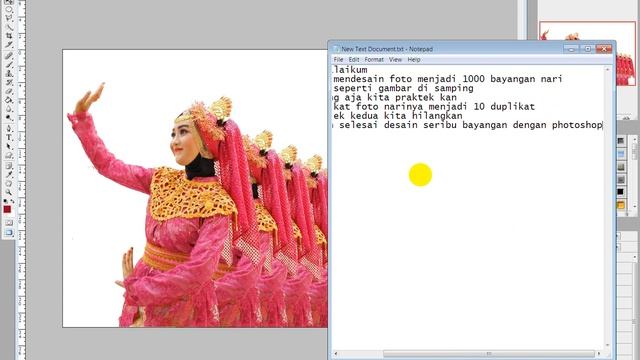Open the Notepad Edit menu

click(x=353, y=60)
